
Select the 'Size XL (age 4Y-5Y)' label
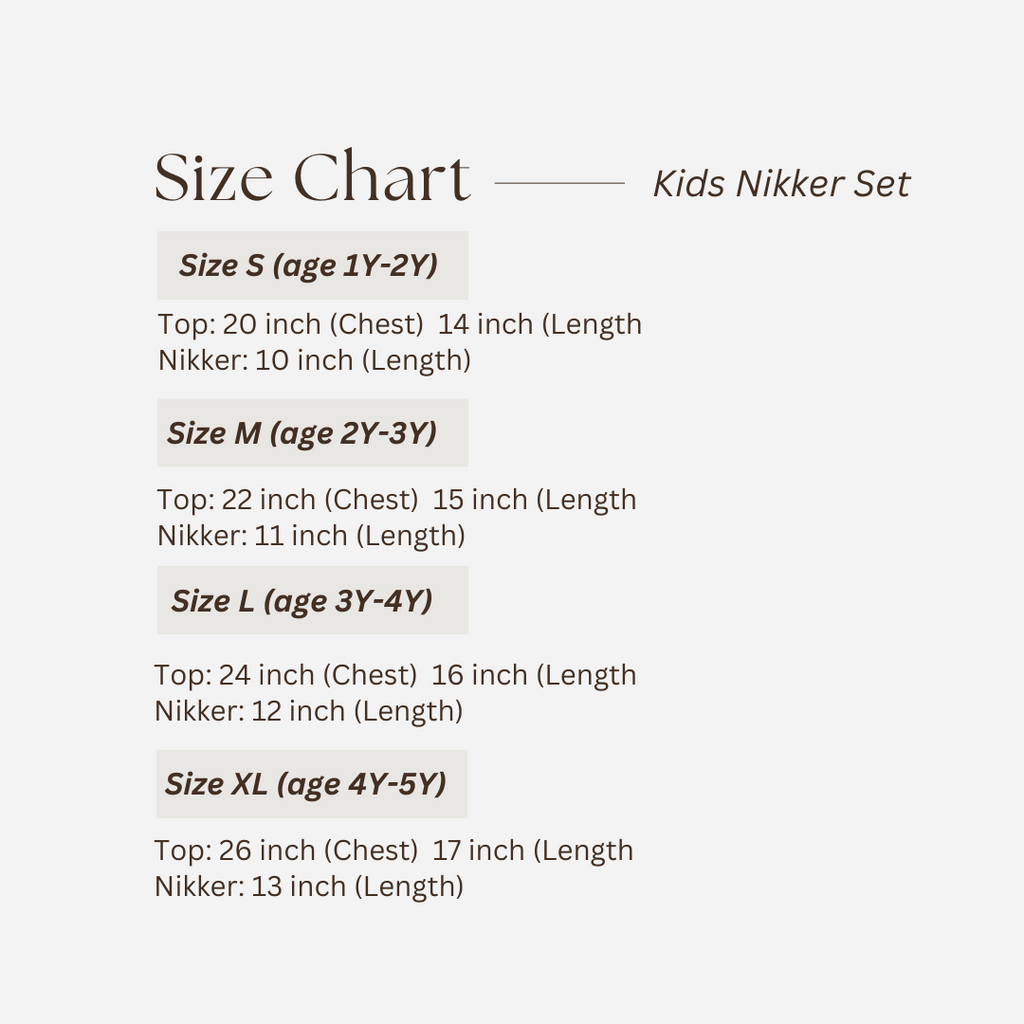(x=306, y=784)
